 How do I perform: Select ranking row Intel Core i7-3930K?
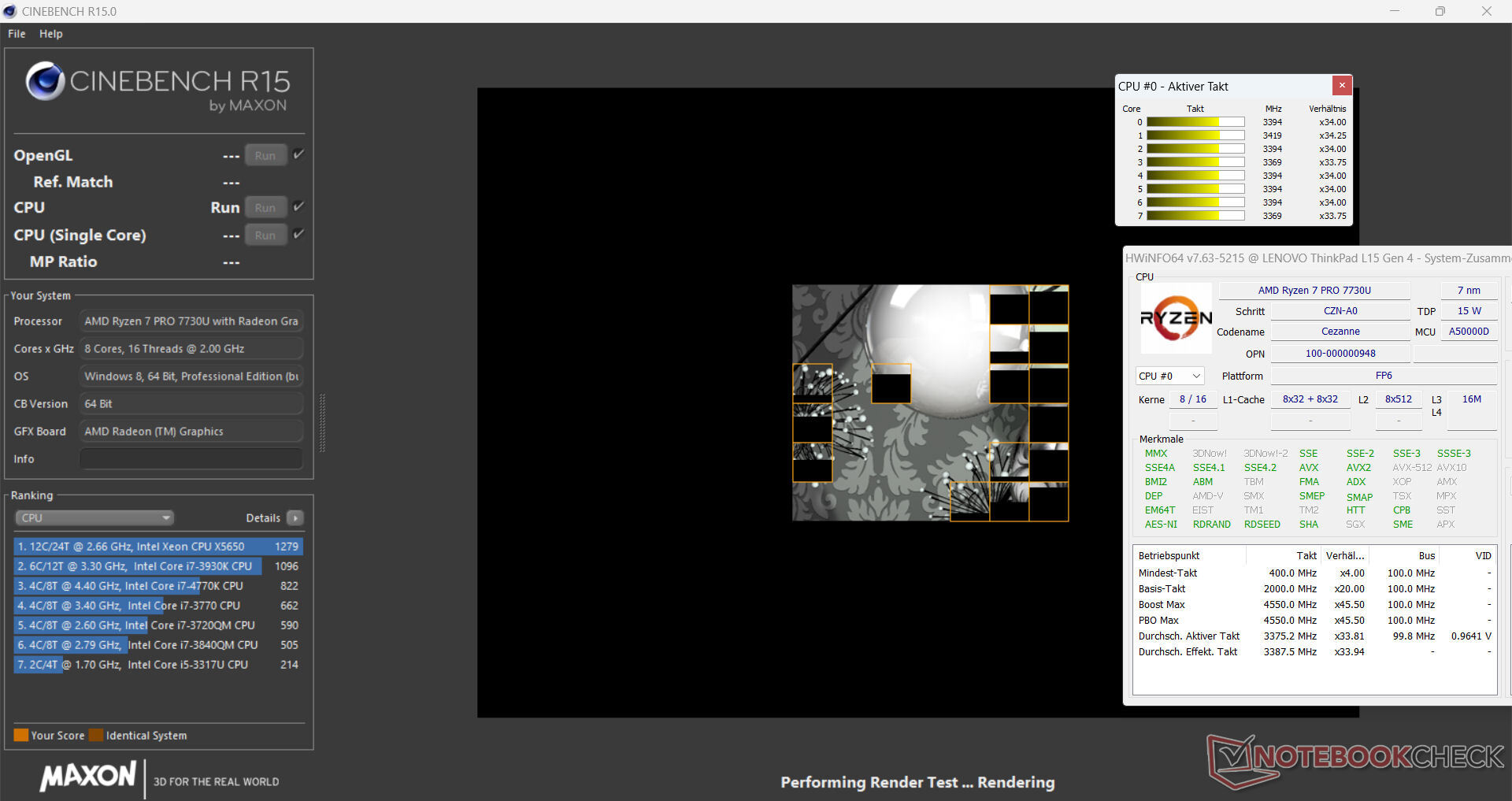click(x=158, y=566)
